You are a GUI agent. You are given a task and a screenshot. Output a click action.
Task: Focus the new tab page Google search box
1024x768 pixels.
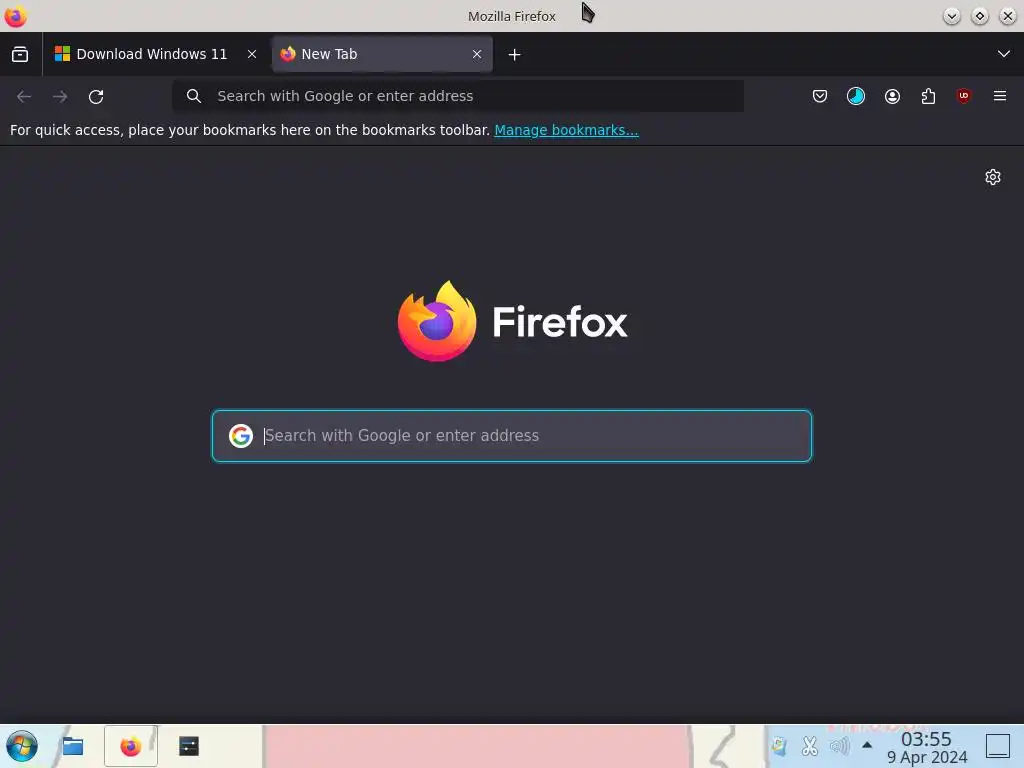[x=512, y=436]
